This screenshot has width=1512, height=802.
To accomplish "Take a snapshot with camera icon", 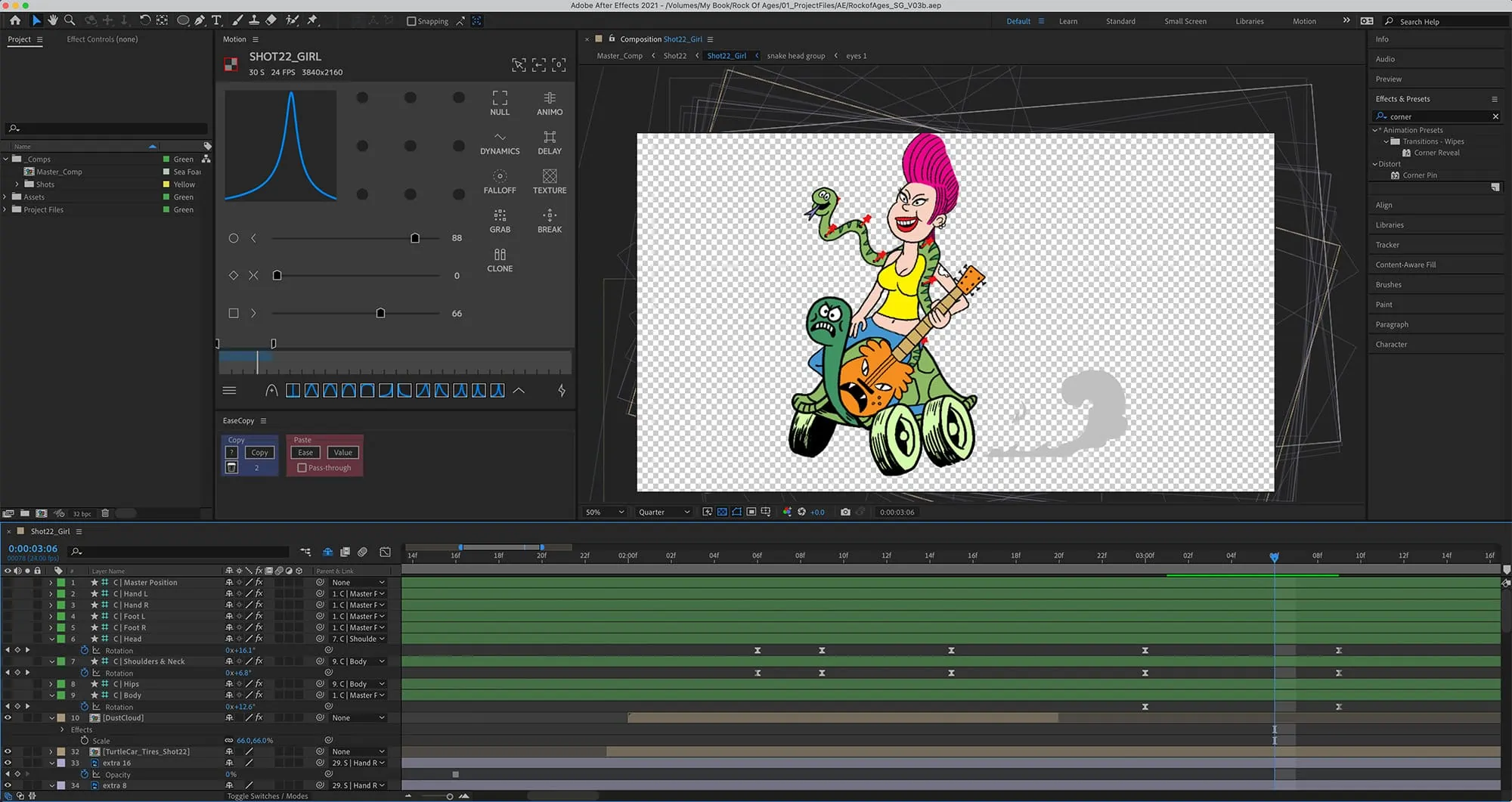I will [x=845, y=512].
